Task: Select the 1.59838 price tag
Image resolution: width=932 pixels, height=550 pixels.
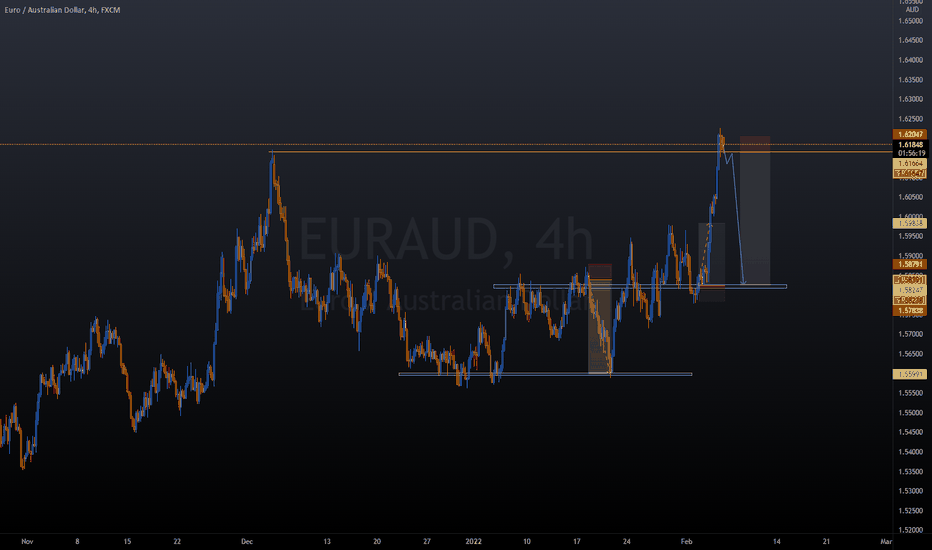Action: tap(910, 224)
